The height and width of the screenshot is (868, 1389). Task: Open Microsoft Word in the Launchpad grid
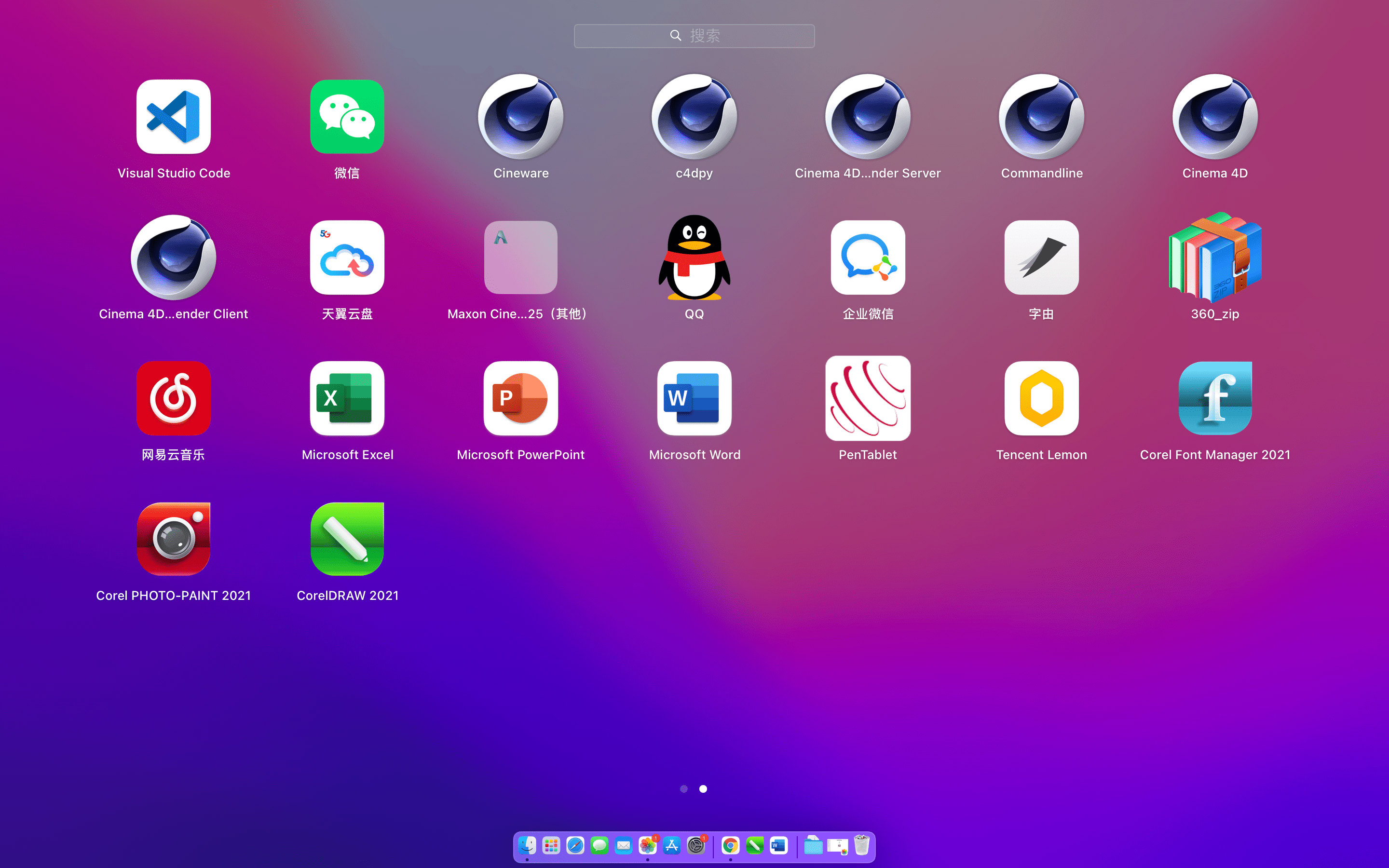[x=694, y=398]
